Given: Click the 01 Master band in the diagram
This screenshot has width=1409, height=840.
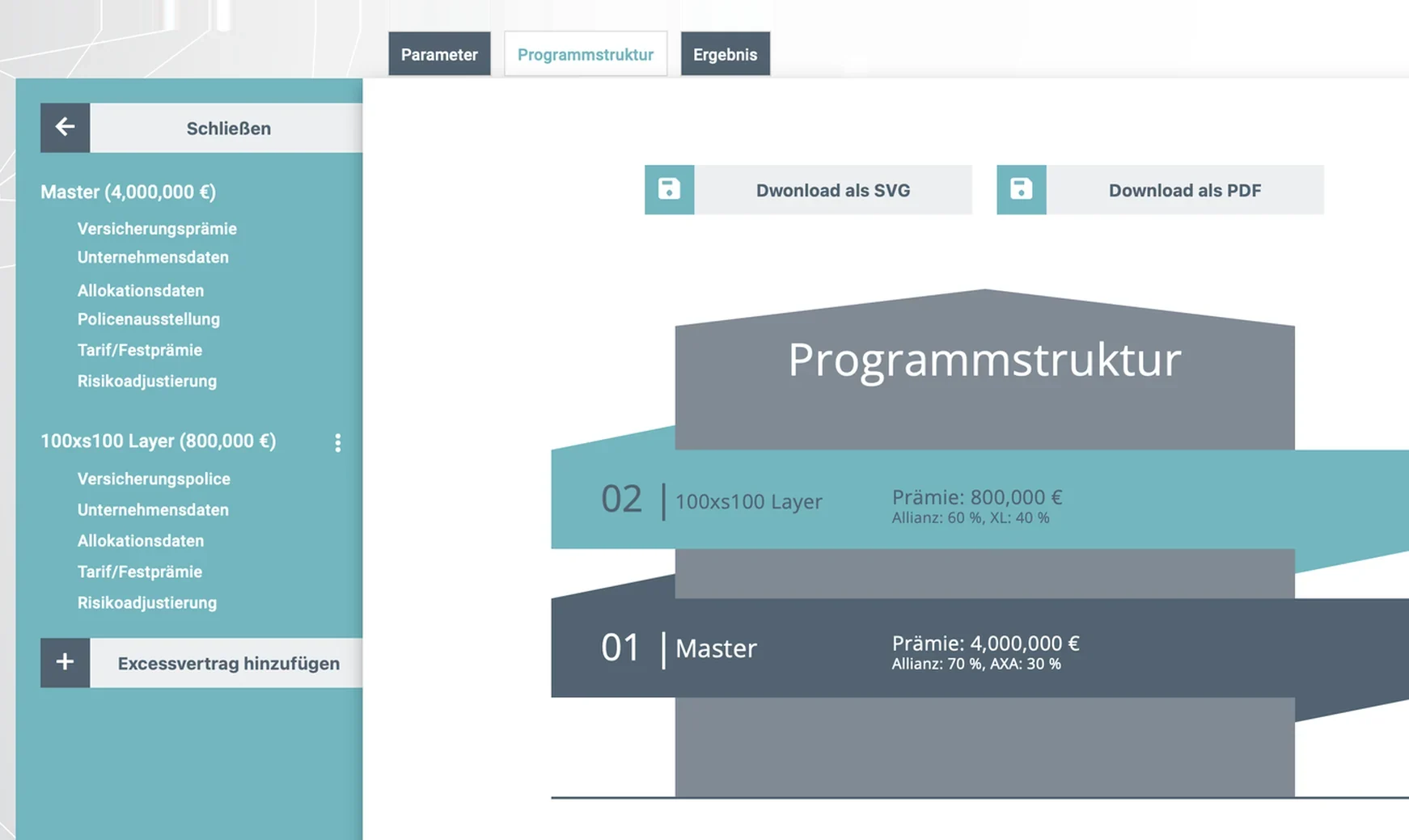Looking at the screenshot, I should coord(980,648).
